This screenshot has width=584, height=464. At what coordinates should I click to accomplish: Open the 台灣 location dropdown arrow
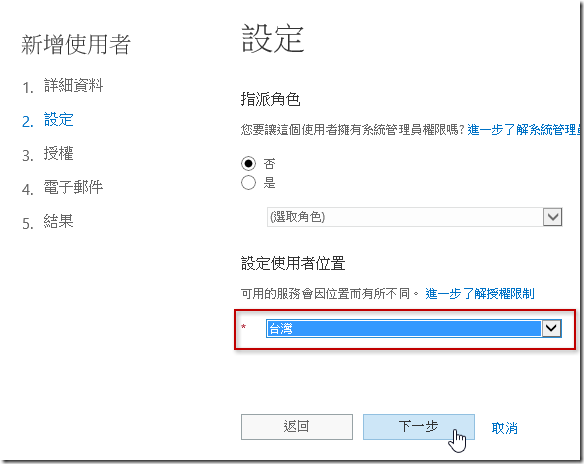coord(551,328)
